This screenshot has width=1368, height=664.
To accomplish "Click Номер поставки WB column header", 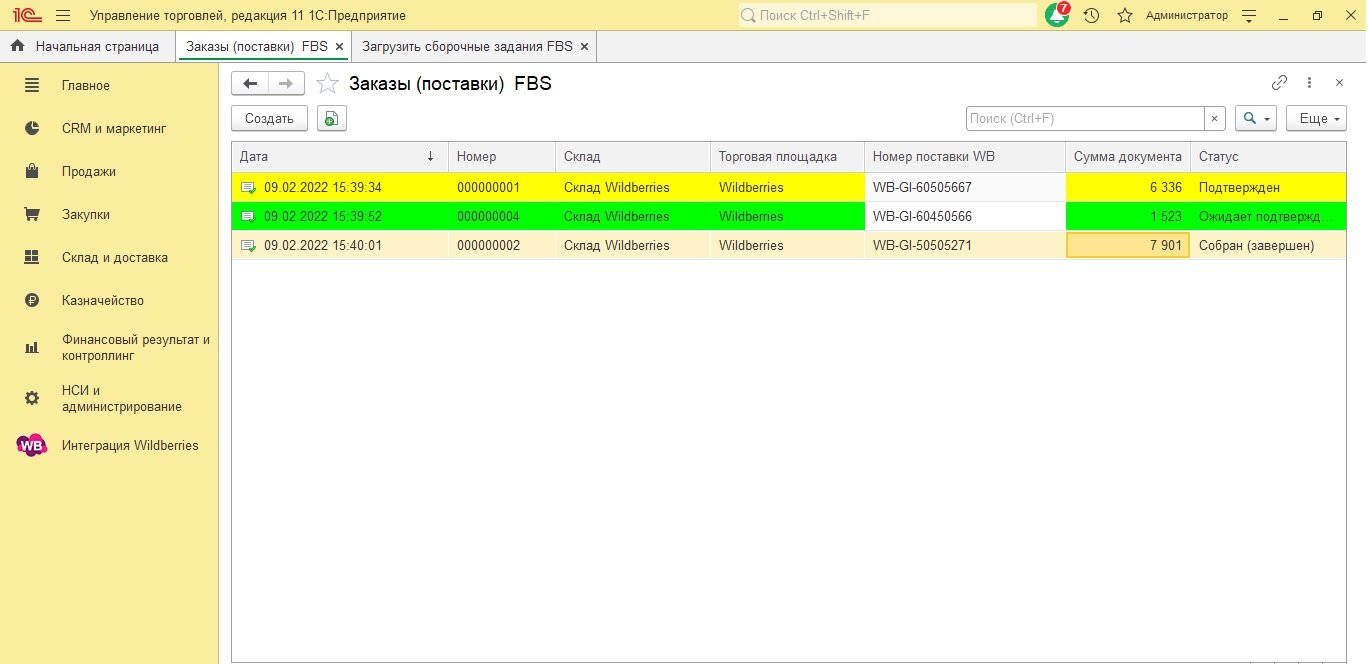I will 965,157.
